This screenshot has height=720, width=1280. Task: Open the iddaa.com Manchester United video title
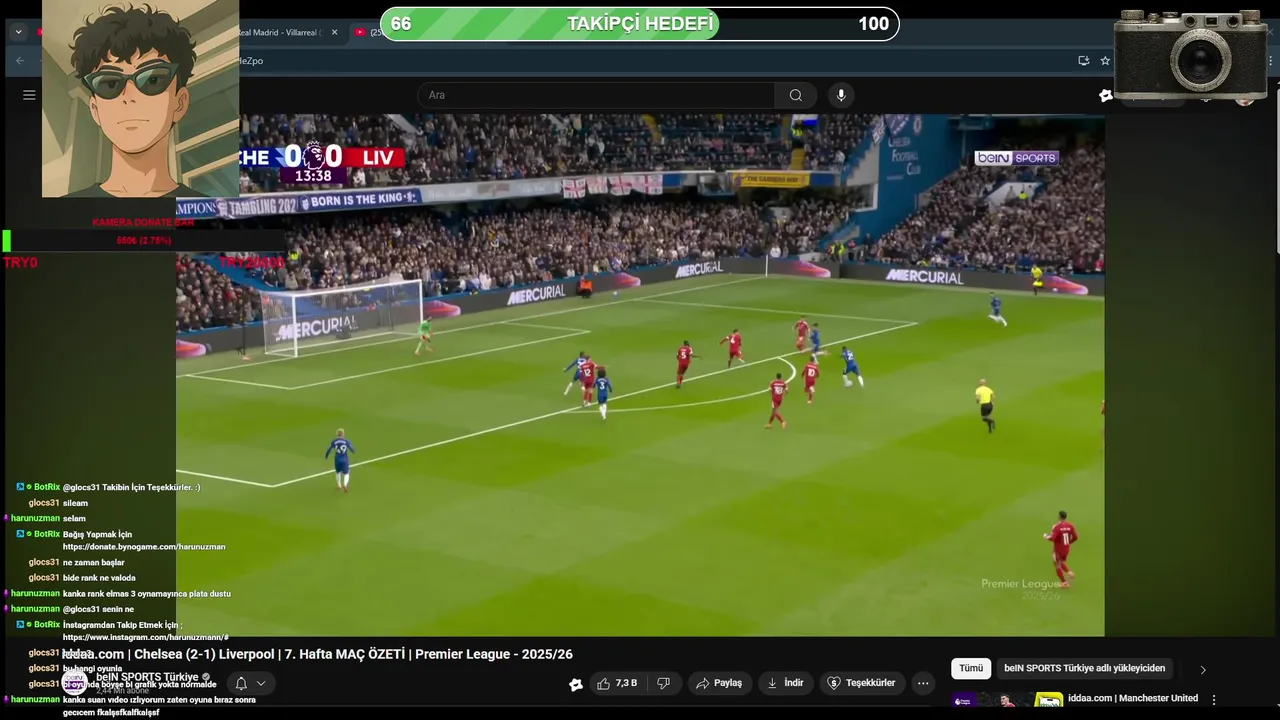pos(1133,698)
